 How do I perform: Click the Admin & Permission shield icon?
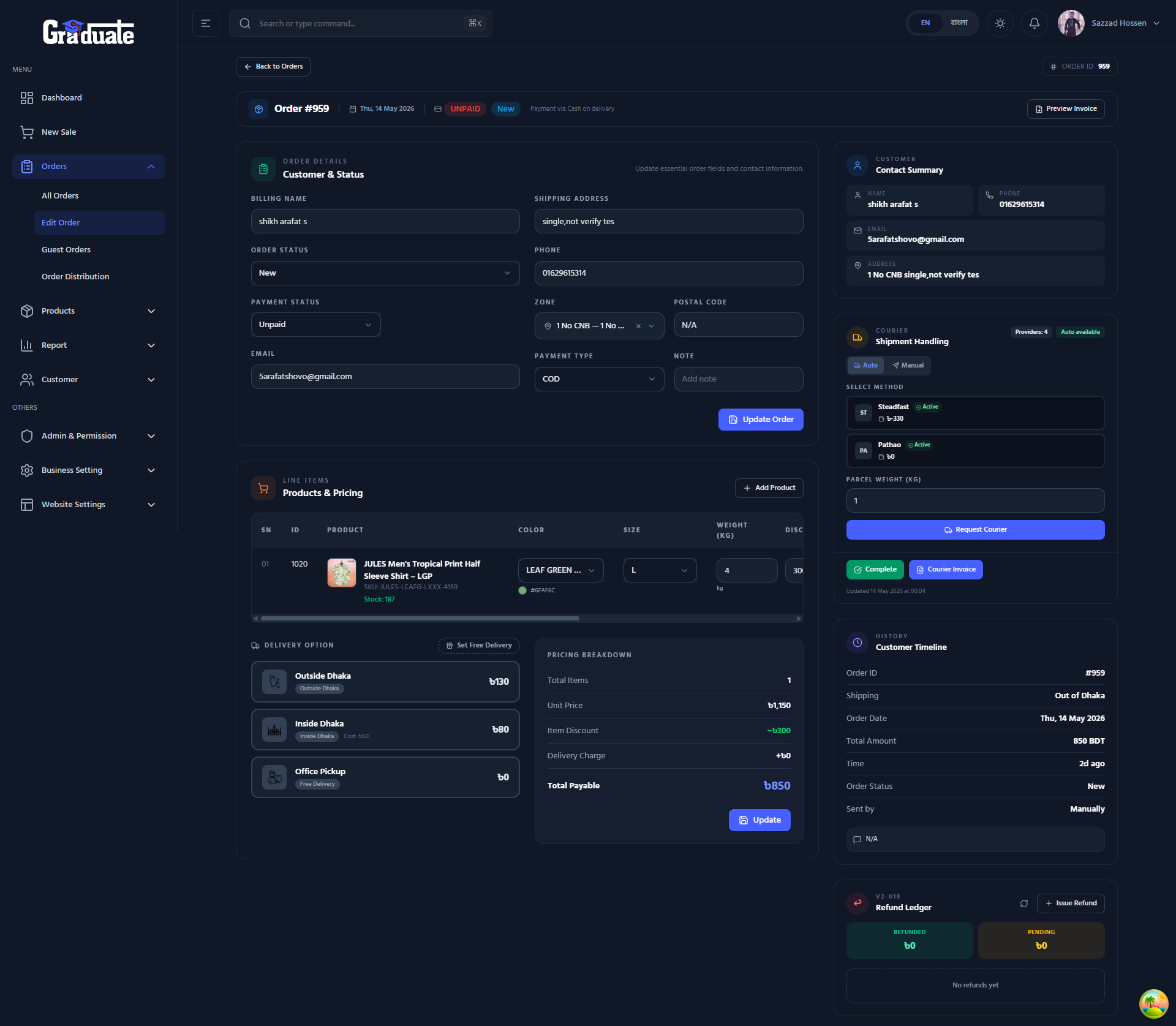pos(26,436)
